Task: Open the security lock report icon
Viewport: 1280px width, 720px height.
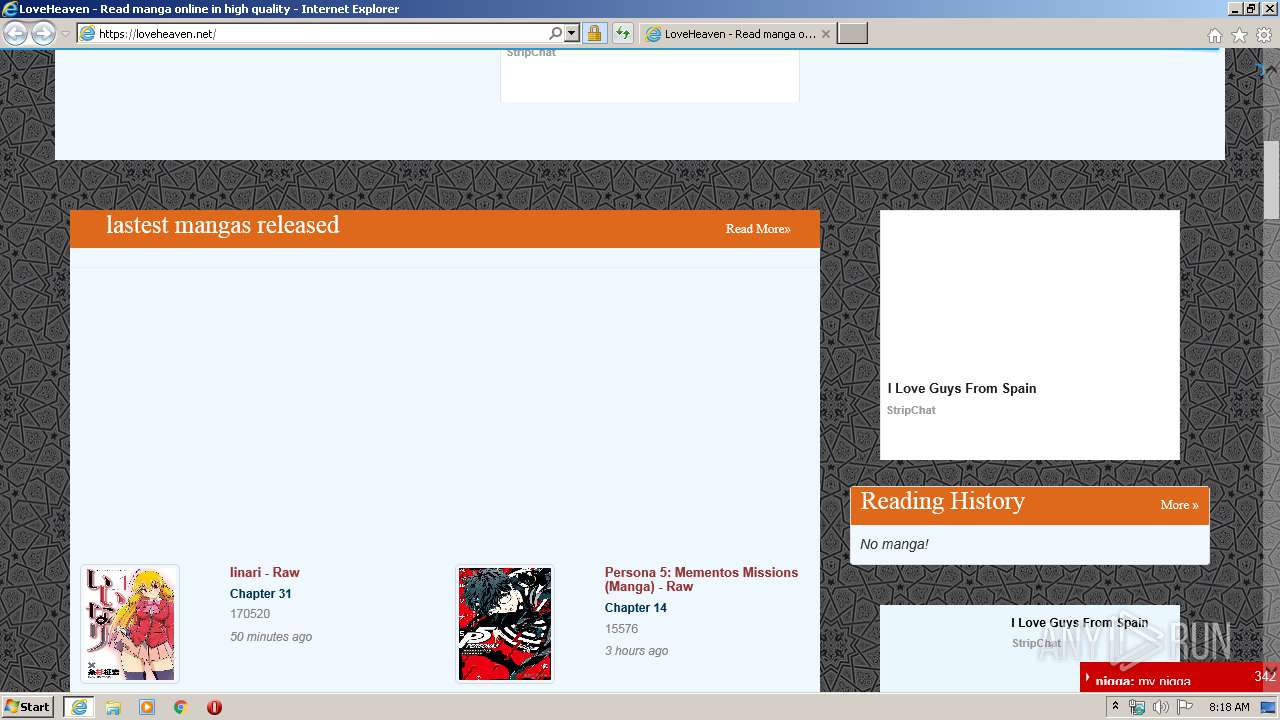Action: click(594, 33)
